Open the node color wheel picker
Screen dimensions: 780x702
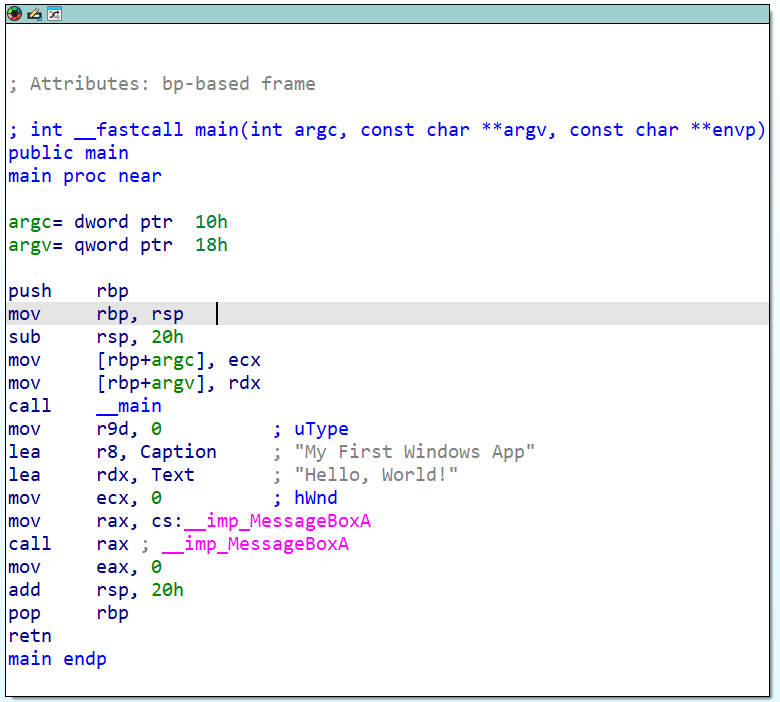point(14,13)
